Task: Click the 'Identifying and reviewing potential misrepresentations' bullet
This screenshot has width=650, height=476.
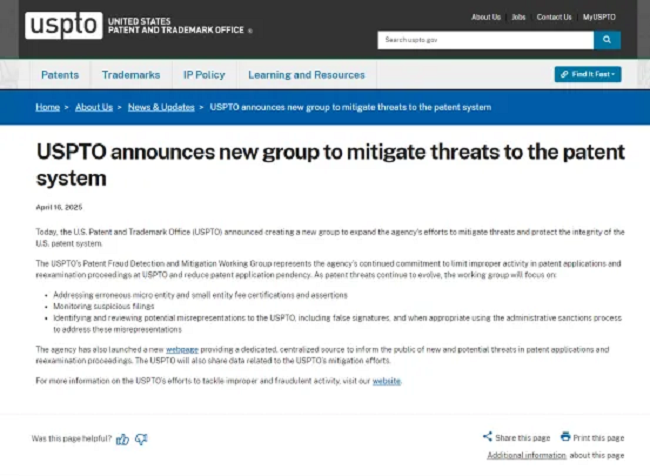Action: tap(337, 323)
